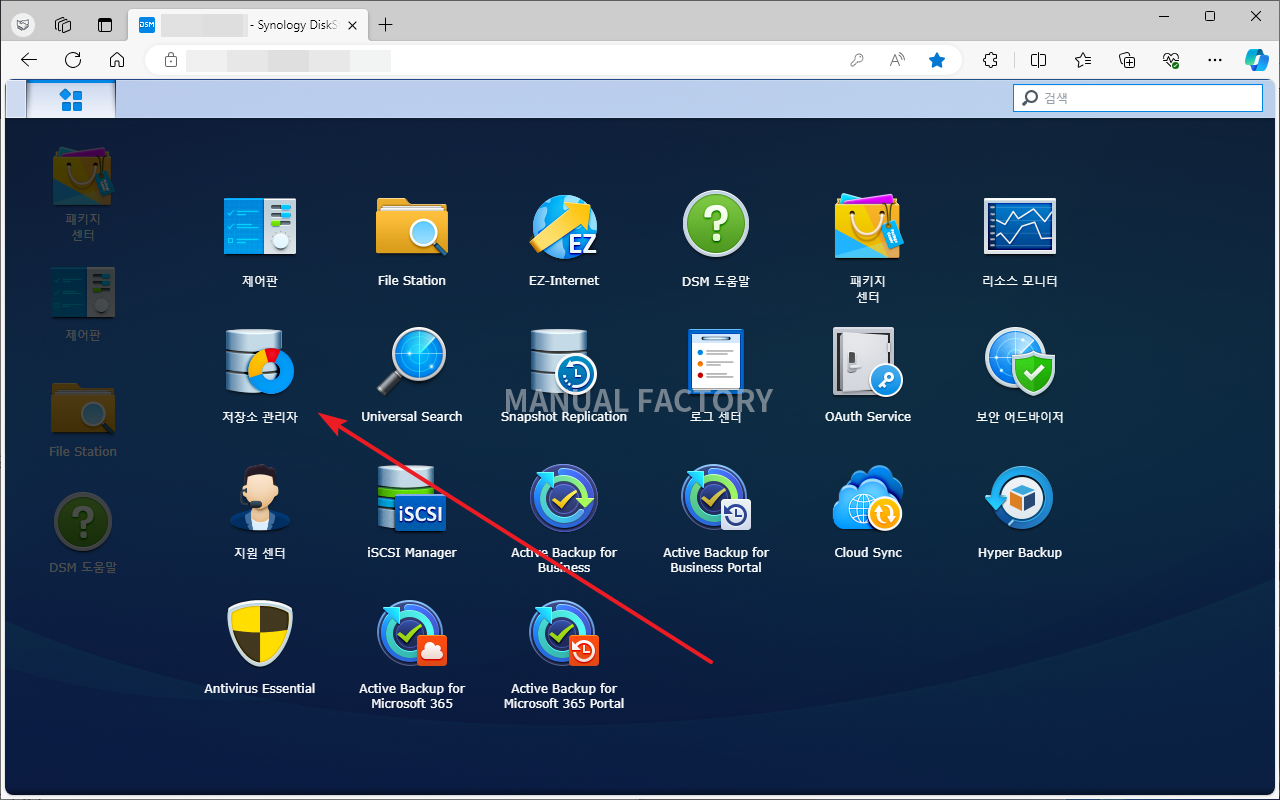Open 리소스 모니터 (Resource Monitor)
This screenshot has height=800, width=1280.
[x=1020, y=226]
